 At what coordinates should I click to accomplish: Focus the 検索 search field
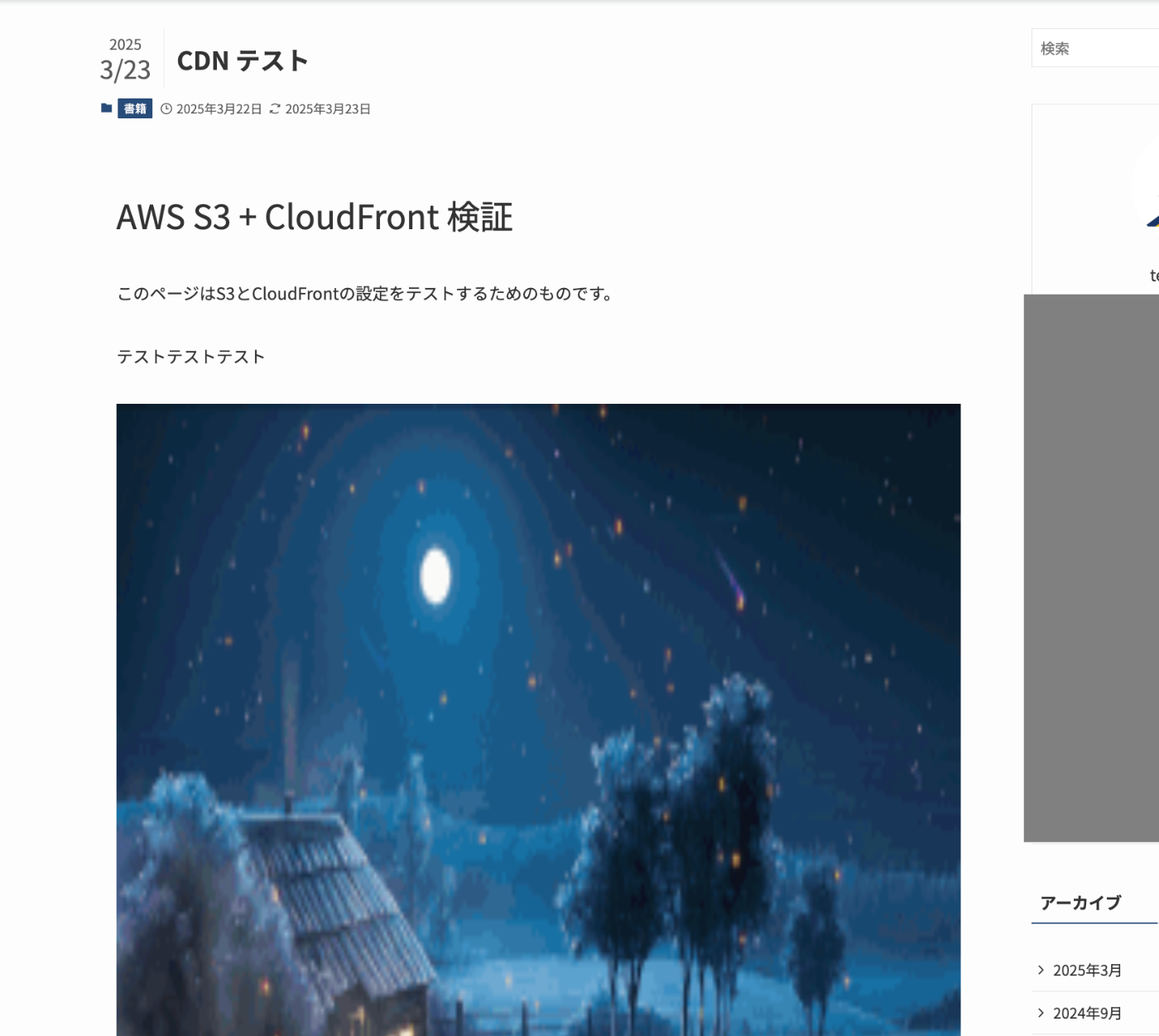(x=1095, y=48)
